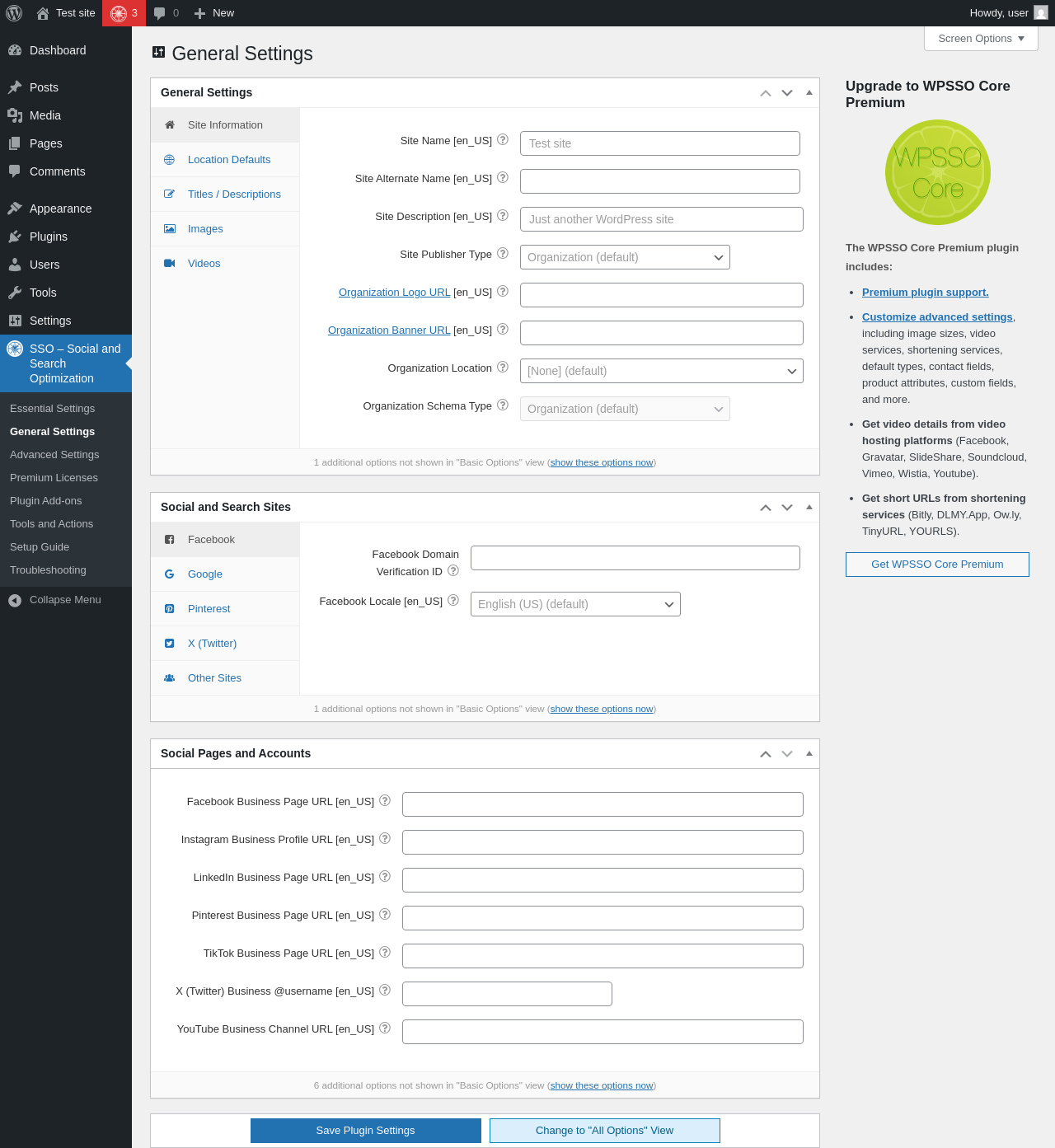Click help icon beside Instagram Business Profile URL
Image resolution: width=1055 pixels, height=1148 pixels.
[x=385, y=839]
